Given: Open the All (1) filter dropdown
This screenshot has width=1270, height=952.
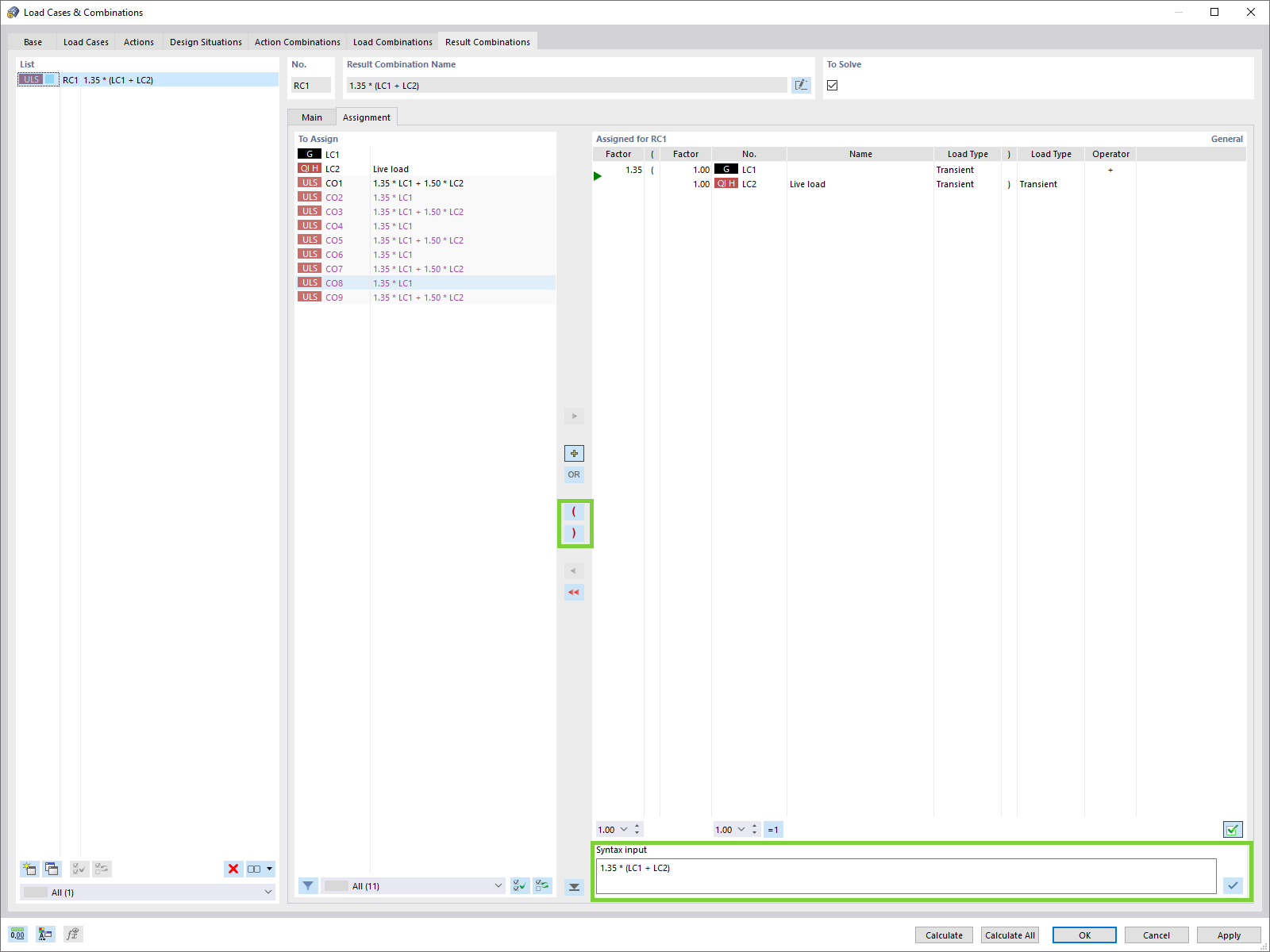Looking at the screenshot, I should (x=268, y=892).
